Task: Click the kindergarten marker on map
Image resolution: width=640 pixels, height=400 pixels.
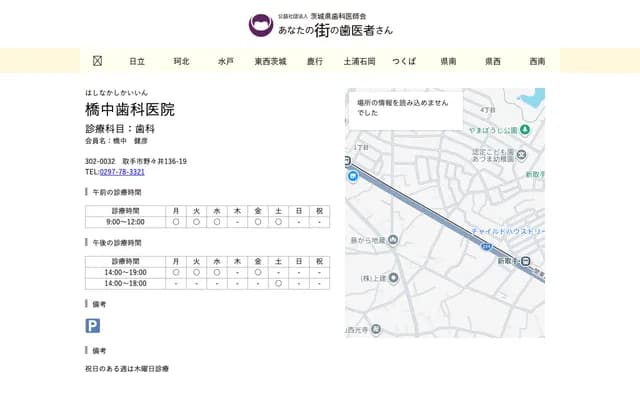Action: tap(521, 155)
